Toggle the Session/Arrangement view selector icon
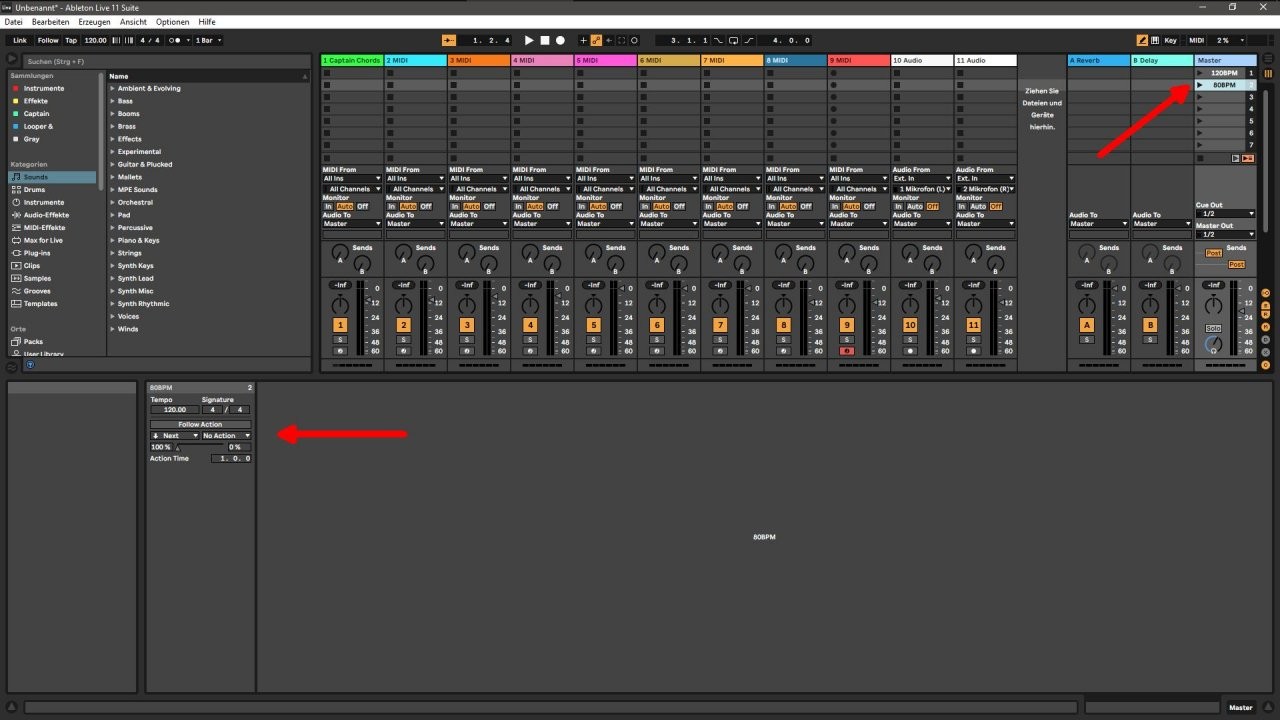The height and width of the screenshot is (720, 1280). click(x=1268, y=73)
